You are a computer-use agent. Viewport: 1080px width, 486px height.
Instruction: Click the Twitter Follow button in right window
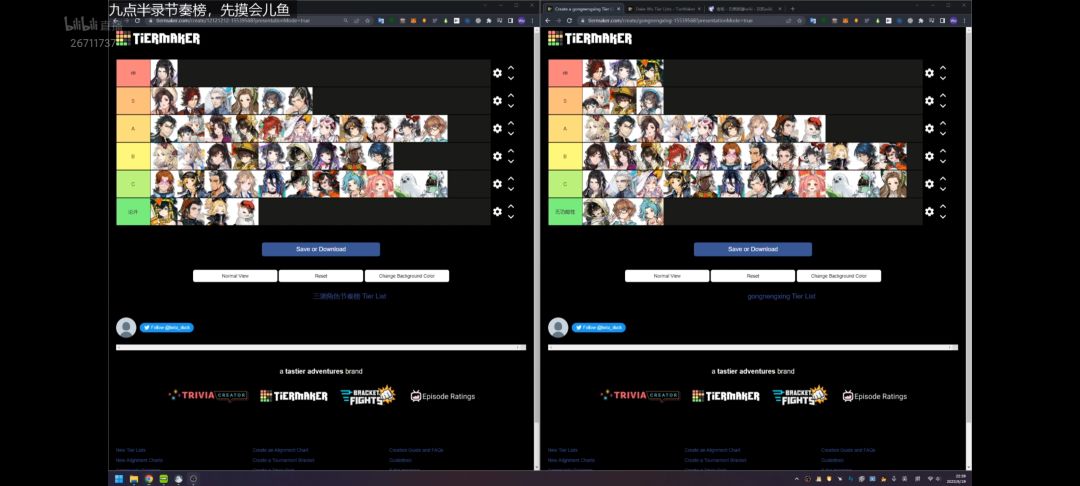(x=599, y=328)
